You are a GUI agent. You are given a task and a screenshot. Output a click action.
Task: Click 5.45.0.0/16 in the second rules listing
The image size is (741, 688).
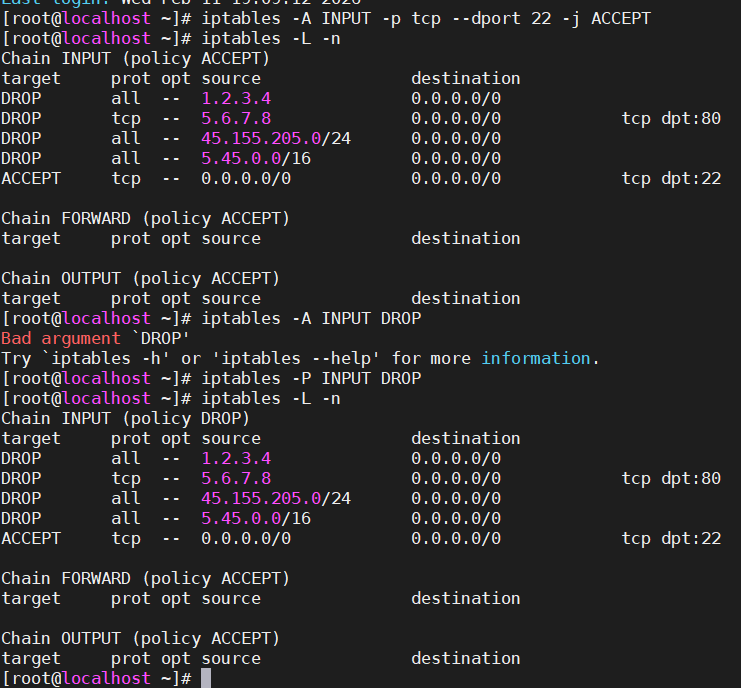click(x=256, y=518)
